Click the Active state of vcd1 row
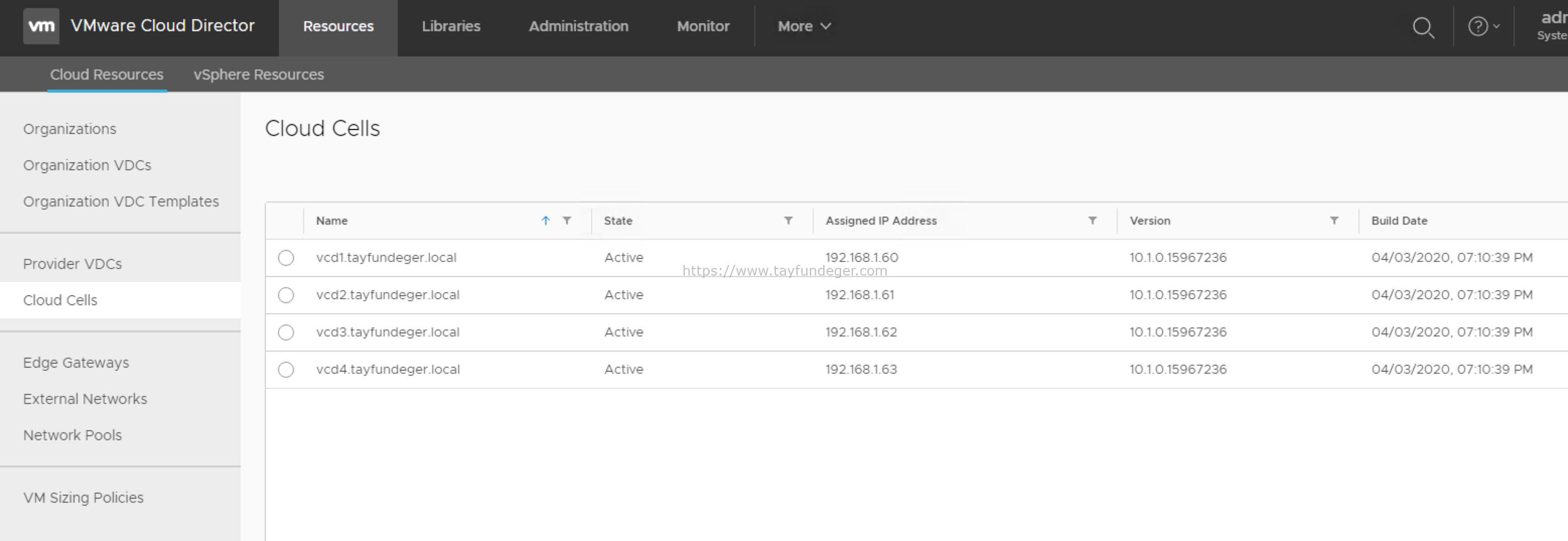 click(624, 258)
